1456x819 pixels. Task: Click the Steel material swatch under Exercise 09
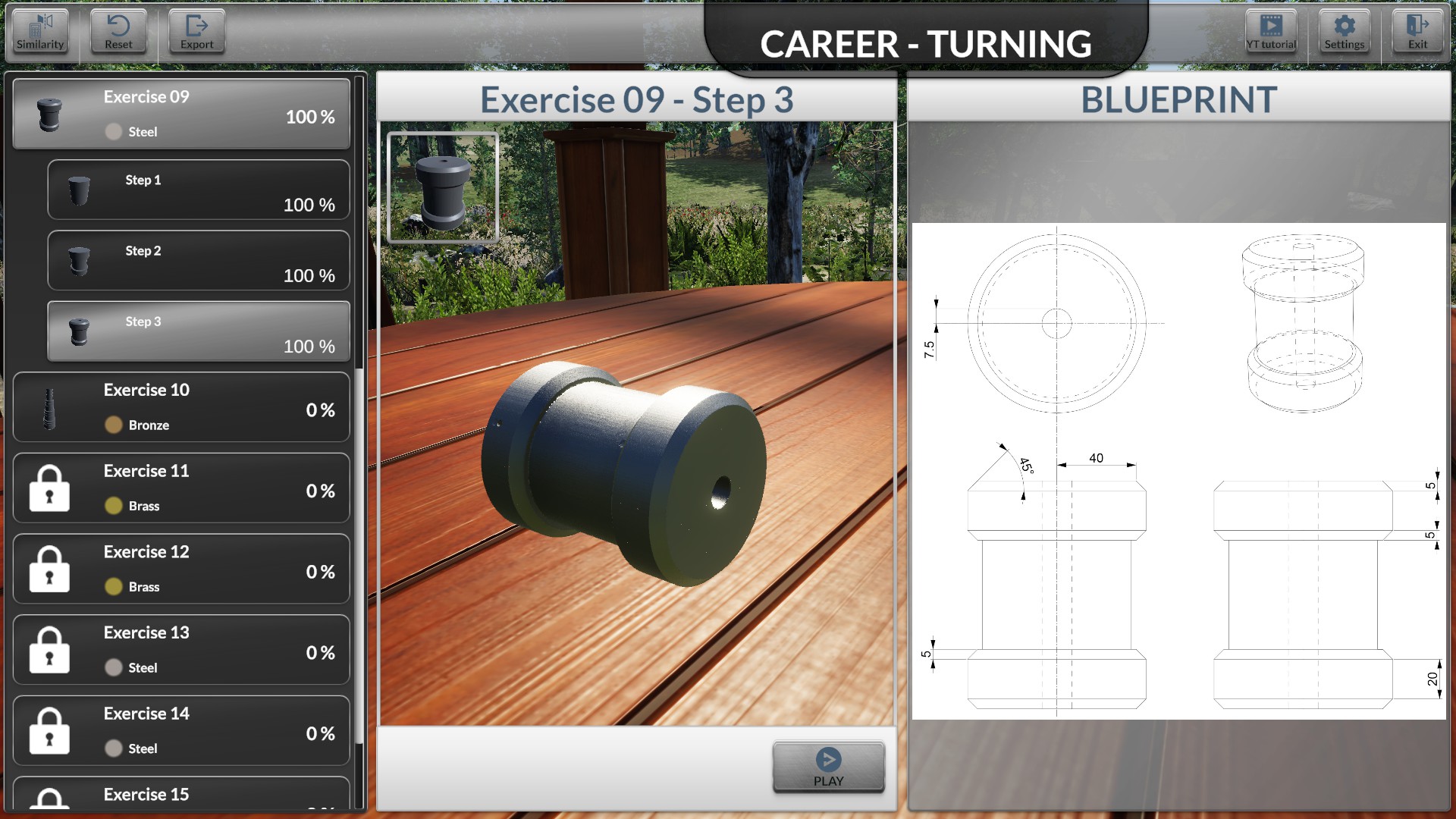click(114, 132)
